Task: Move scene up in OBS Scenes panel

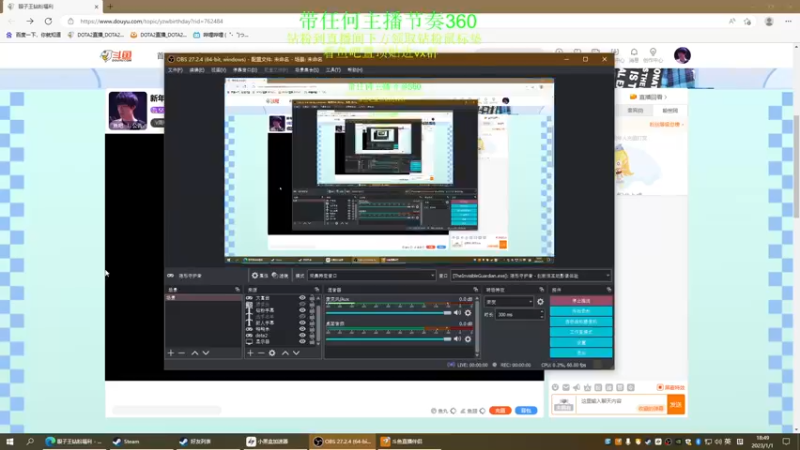Action: point(194,353)
